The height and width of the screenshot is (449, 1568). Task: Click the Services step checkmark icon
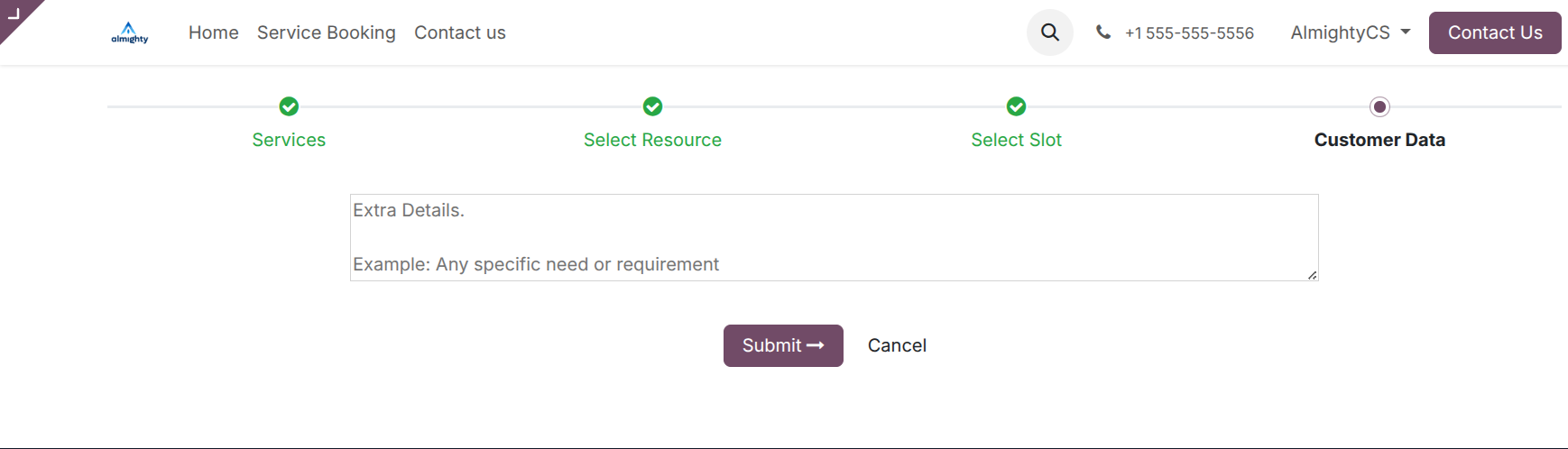[x=289, y=106]
